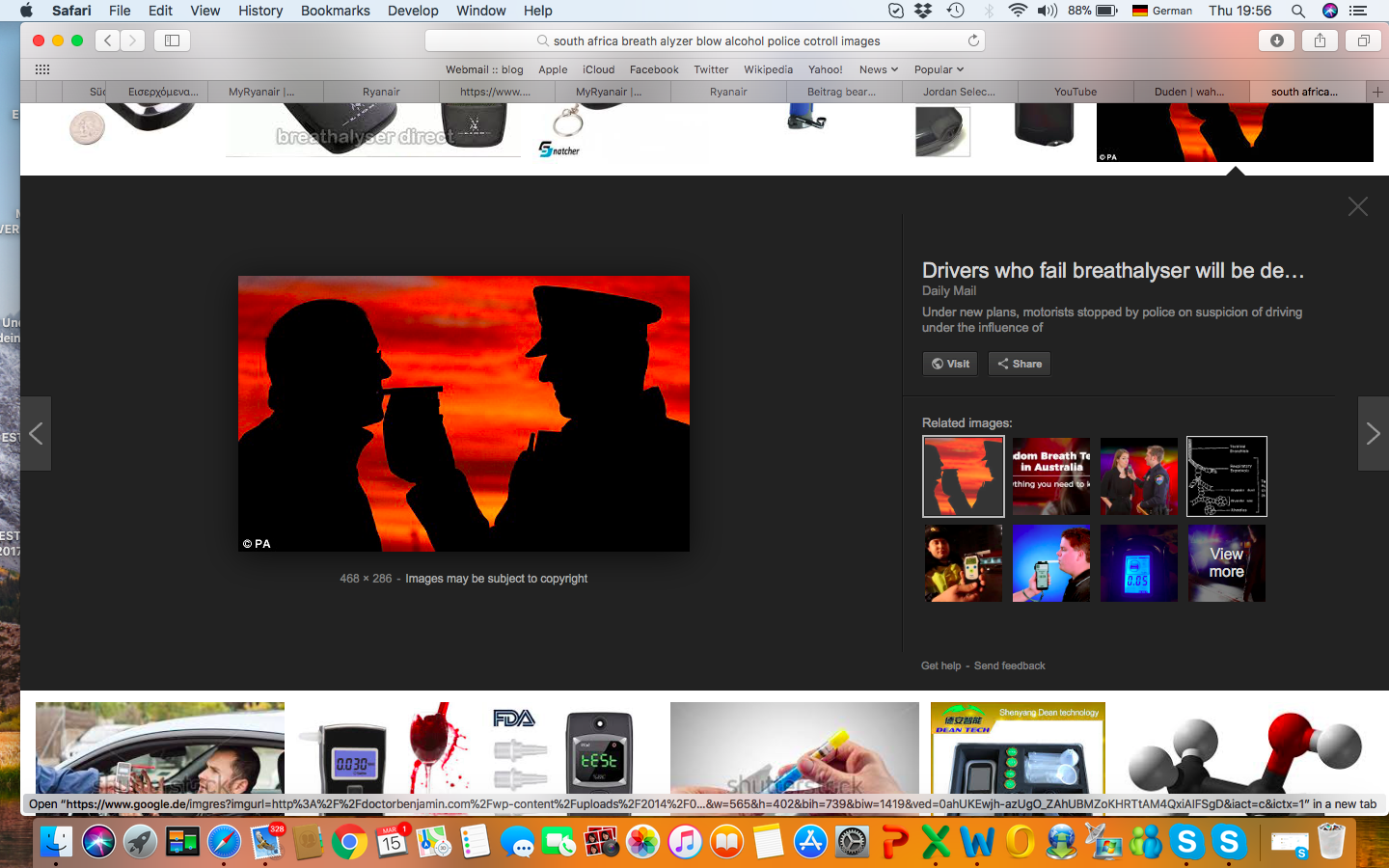Image resolution: width=1389 pixels, height=868 pixels.
Task: Show all tabs overview
Action: tap(1363, 41)
